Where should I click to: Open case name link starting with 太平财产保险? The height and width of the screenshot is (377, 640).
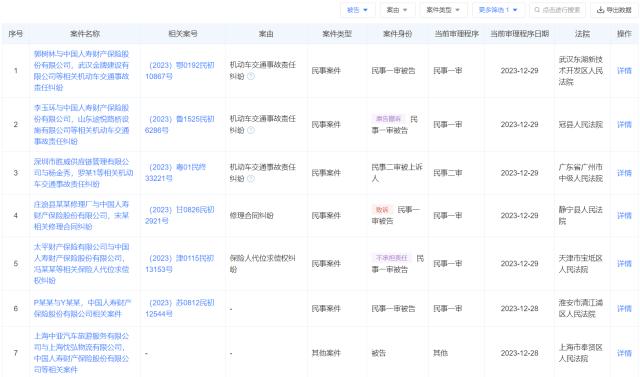click(x=82, y=264)
